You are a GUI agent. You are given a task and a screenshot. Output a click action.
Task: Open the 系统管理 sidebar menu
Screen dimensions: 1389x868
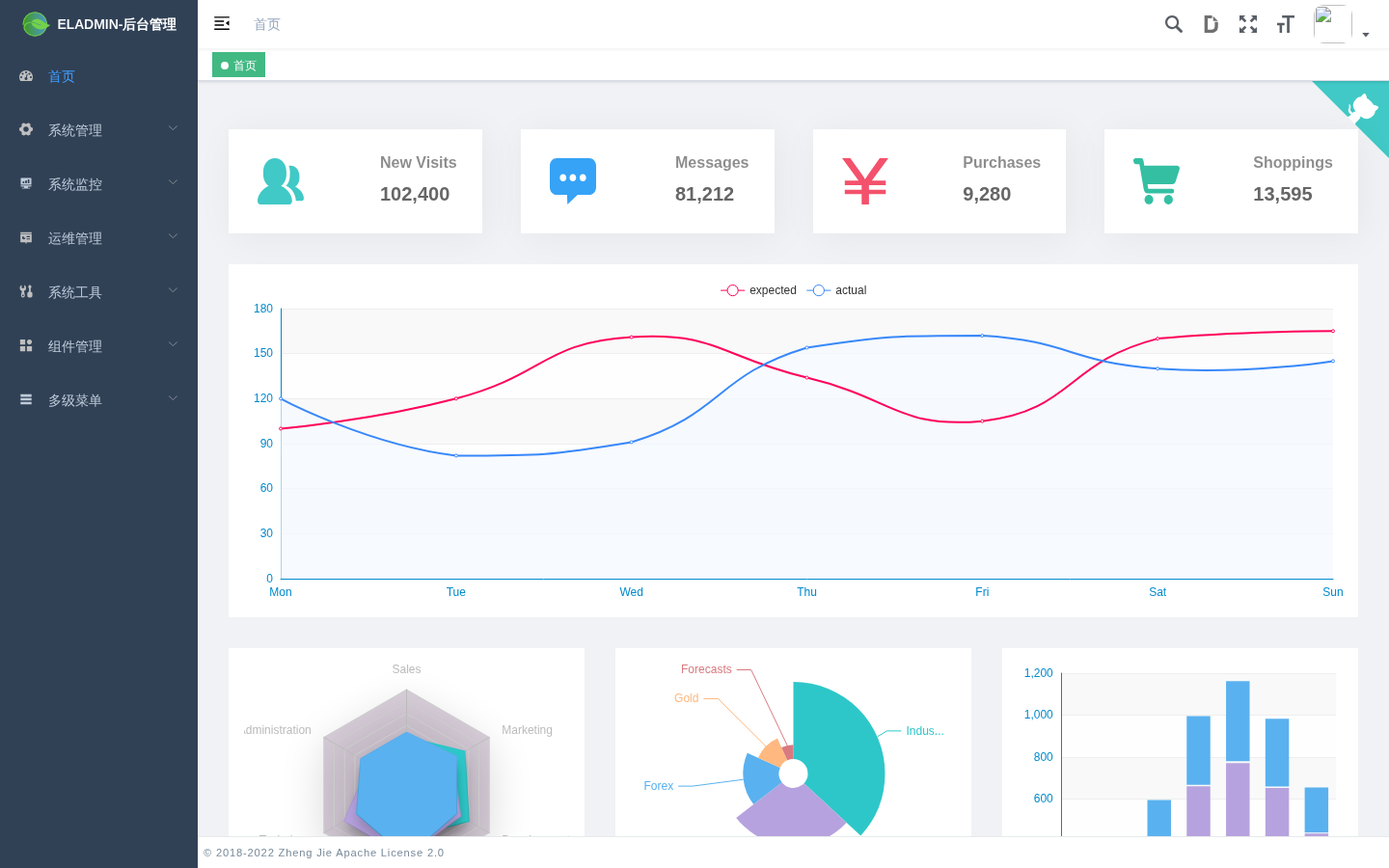(98, 130)
